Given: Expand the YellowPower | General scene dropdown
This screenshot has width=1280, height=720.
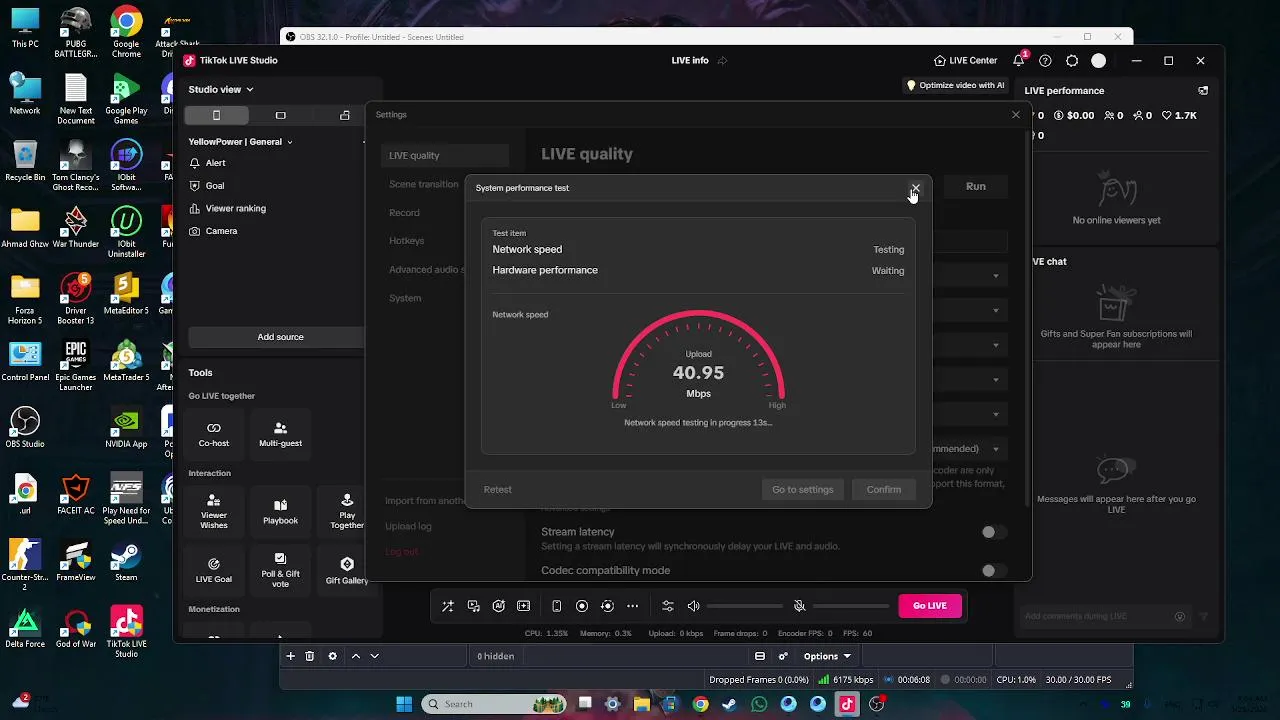Looking at the screenshot, I should (x=241, y=142).
